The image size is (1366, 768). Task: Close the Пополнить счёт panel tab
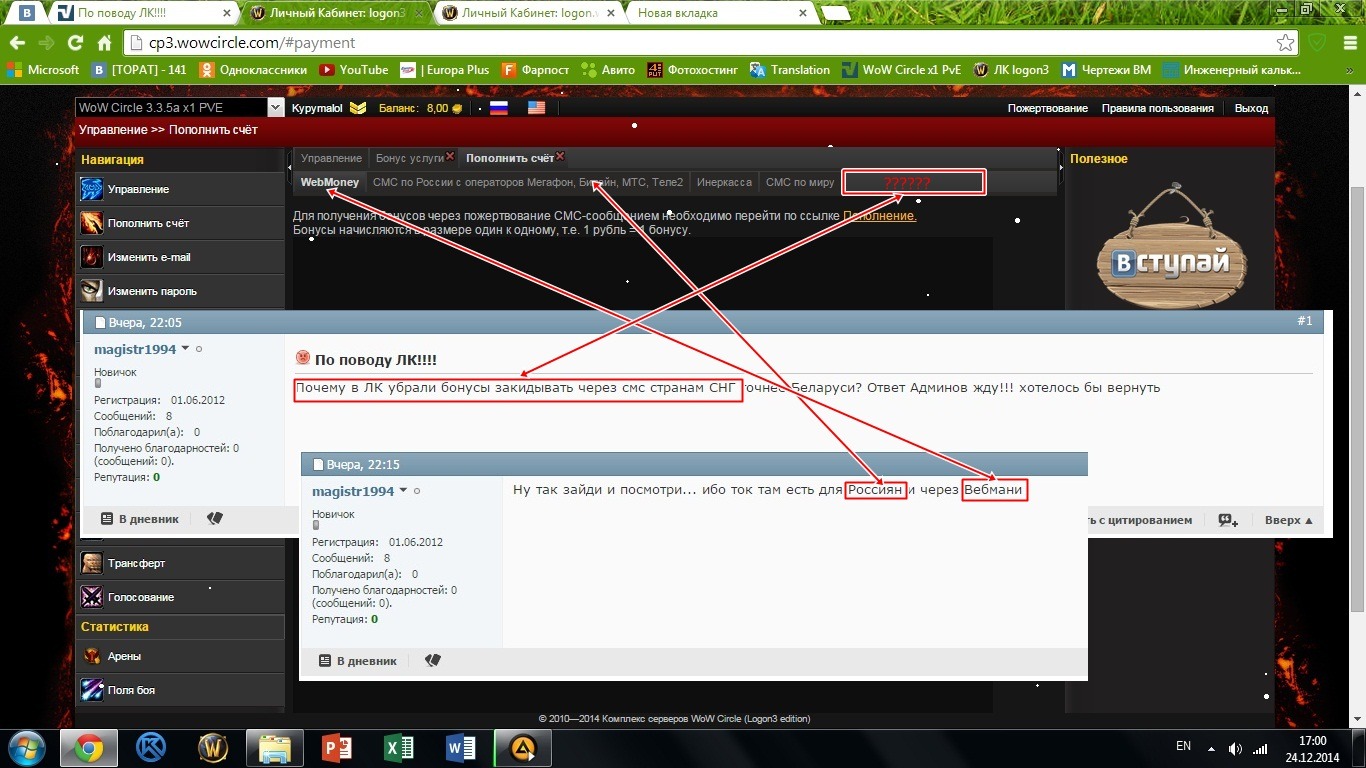click(x=560, y=157)
